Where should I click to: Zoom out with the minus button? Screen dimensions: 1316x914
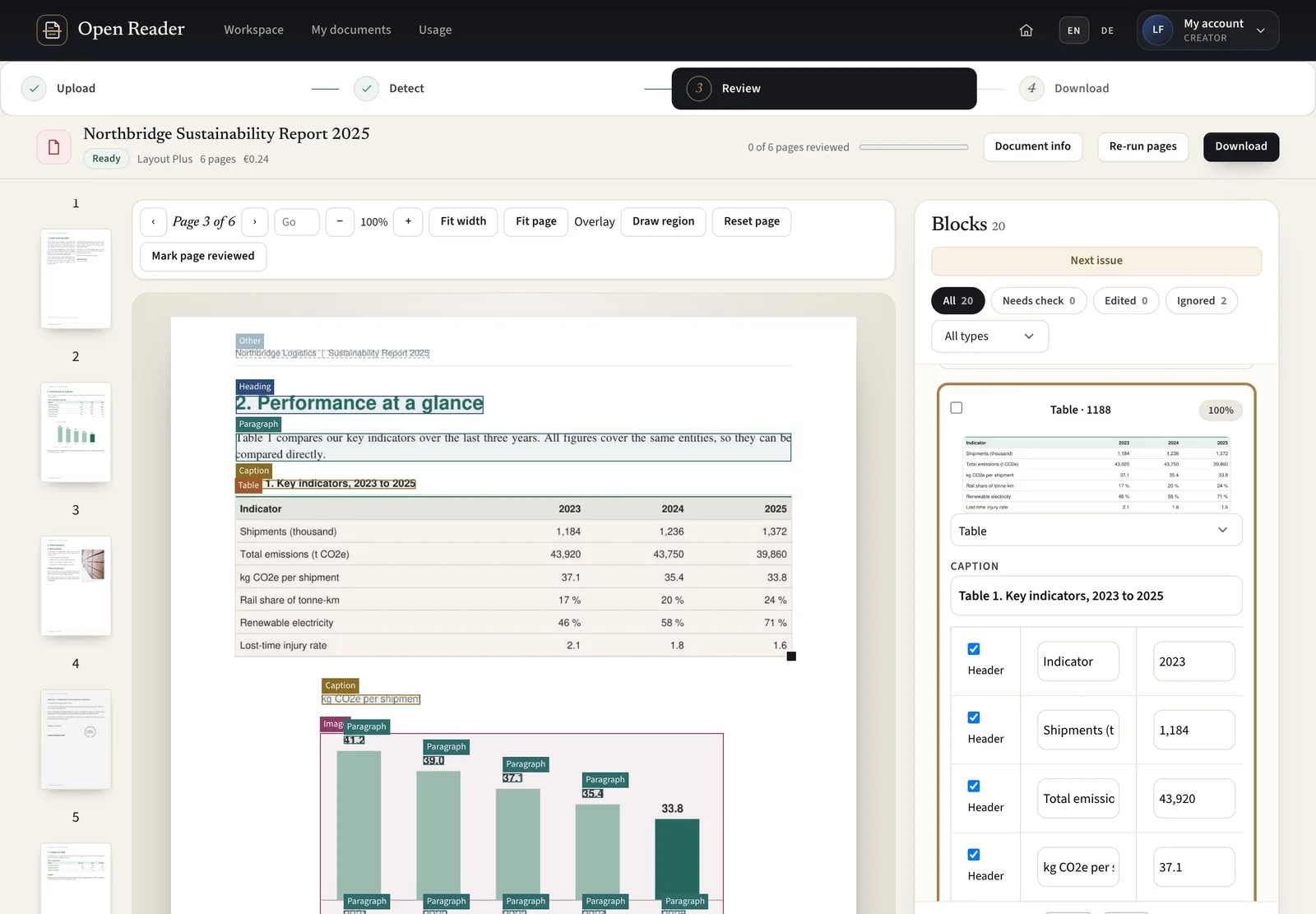point(340,222)
